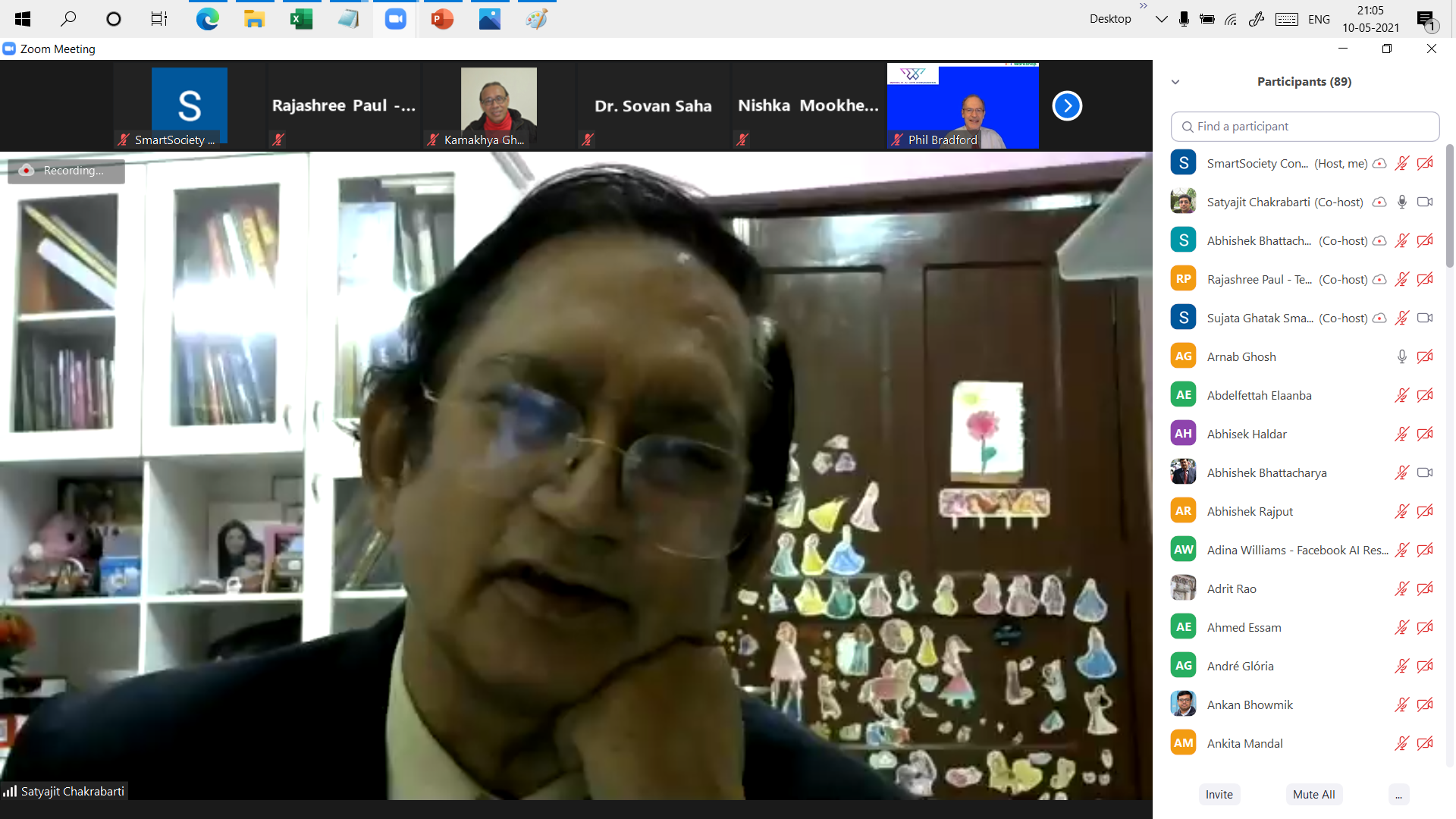Open File Explorer from taskbar
Screen dimensions: 1456x819
pos(254,19)
